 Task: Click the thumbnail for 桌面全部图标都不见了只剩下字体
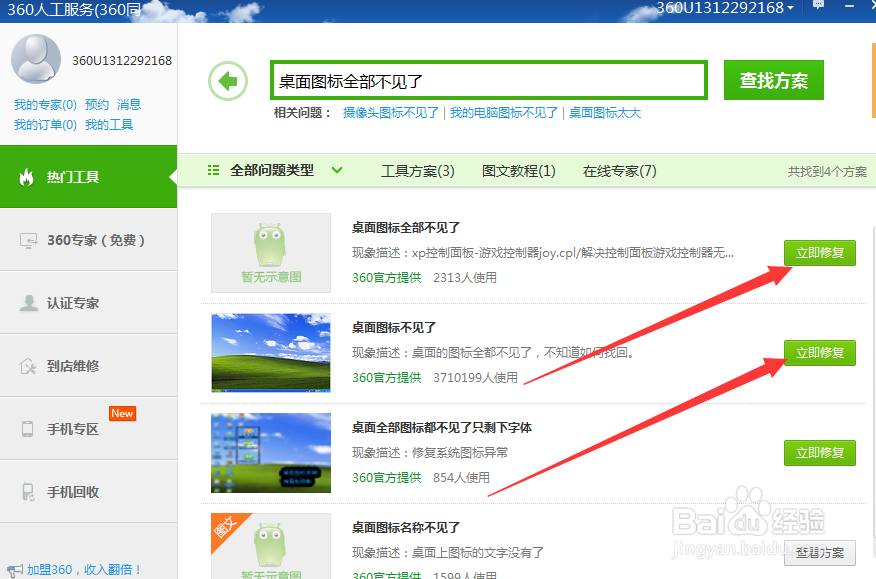[x=271, y=453]
